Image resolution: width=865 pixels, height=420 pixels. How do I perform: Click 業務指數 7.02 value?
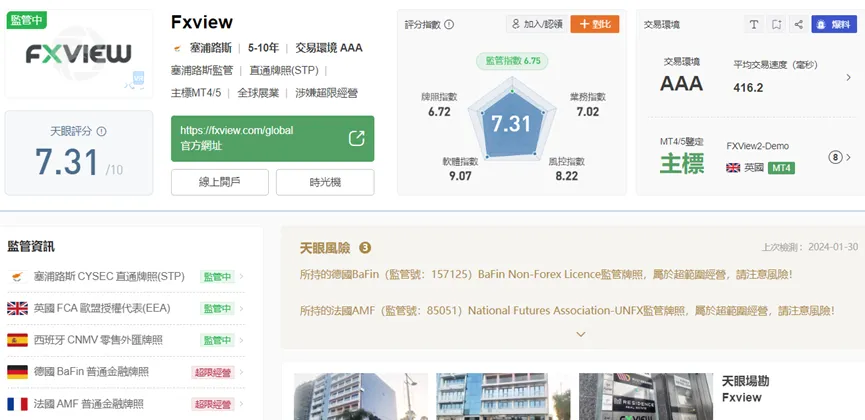588,111
